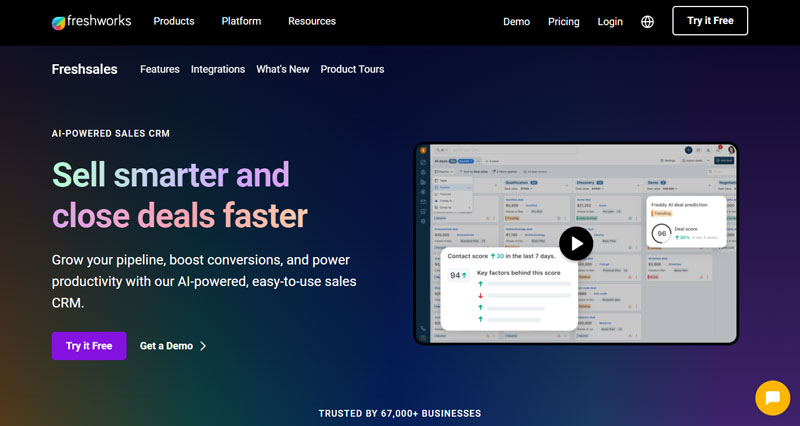Open the Resources menu
This screenshot has width=800, height=426.
click(312, 21)
